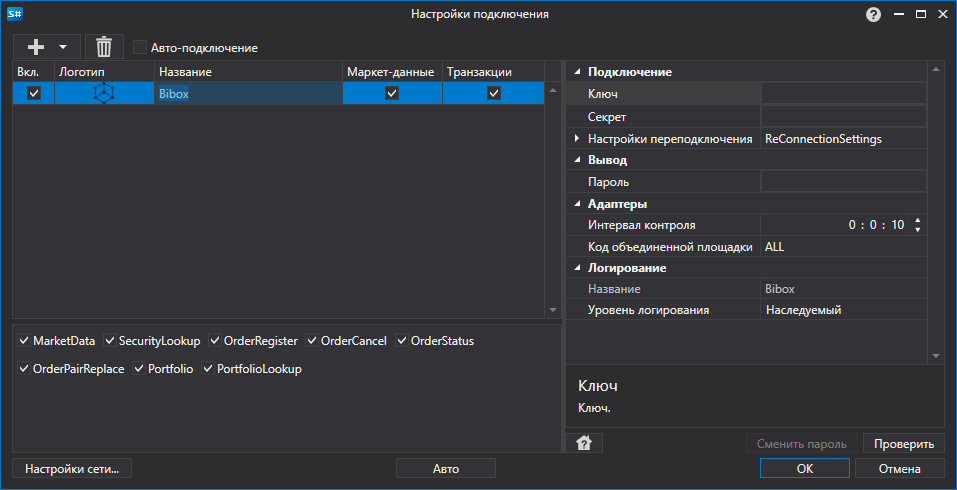Viewport: 957px width, 490px height.
Task: Select the Код объединенной площадки ALL value
Action: 843,247
